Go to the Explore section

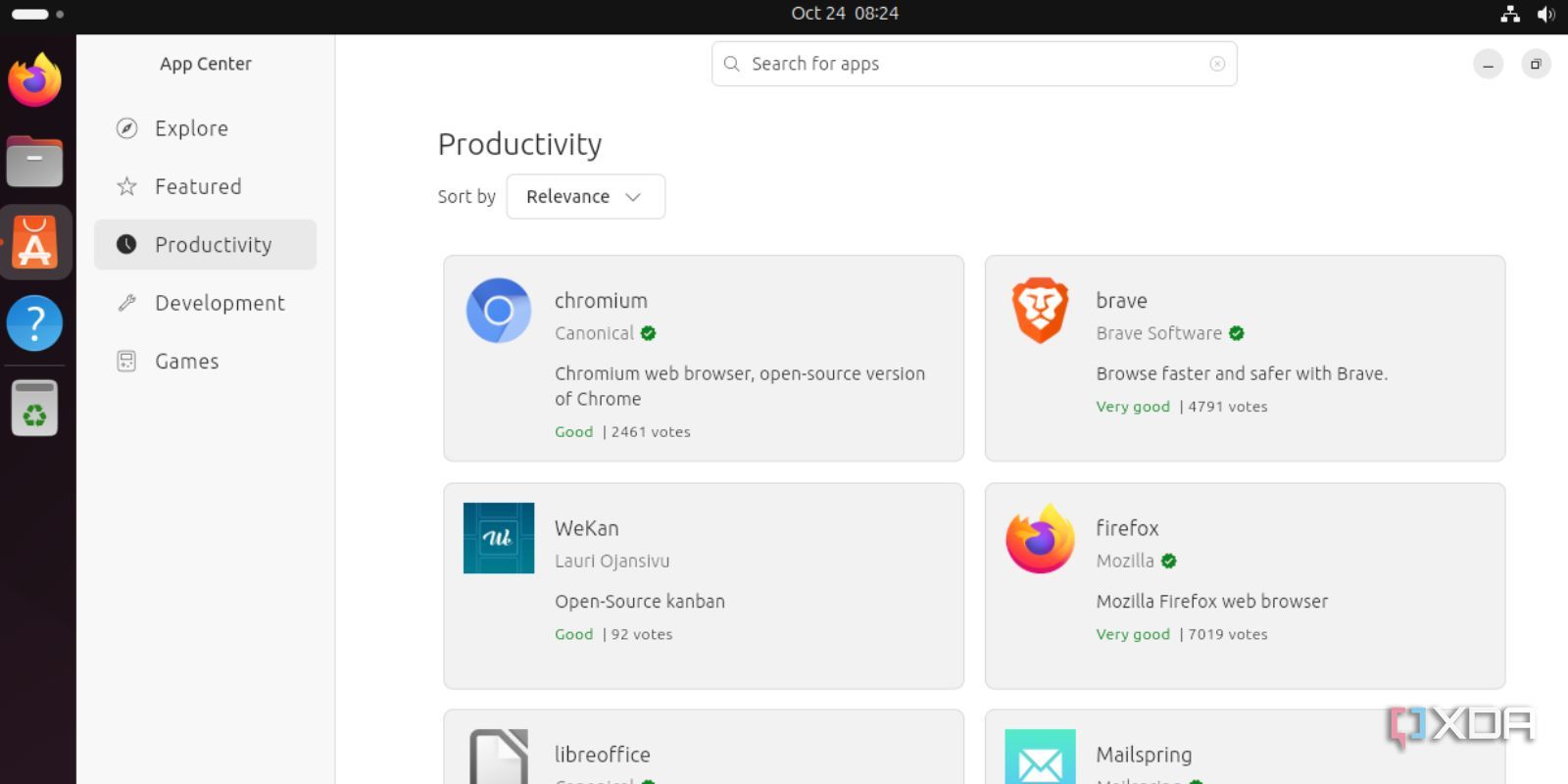tap(205, 128)
